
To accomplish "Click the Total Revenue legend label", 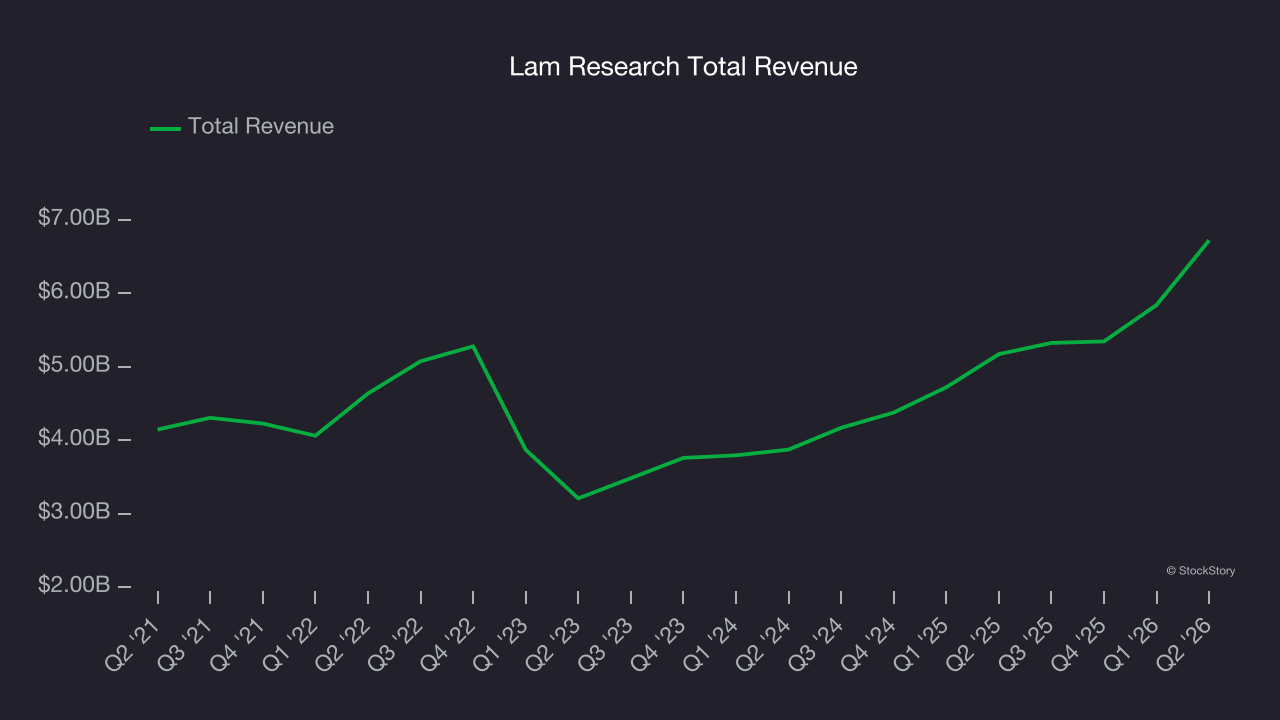I will tap(261, 127).
